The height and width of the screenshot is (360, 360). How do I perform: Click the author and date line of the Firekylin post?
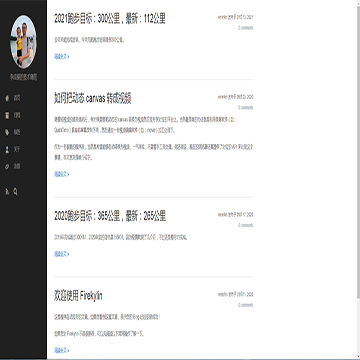click(236, 295)
